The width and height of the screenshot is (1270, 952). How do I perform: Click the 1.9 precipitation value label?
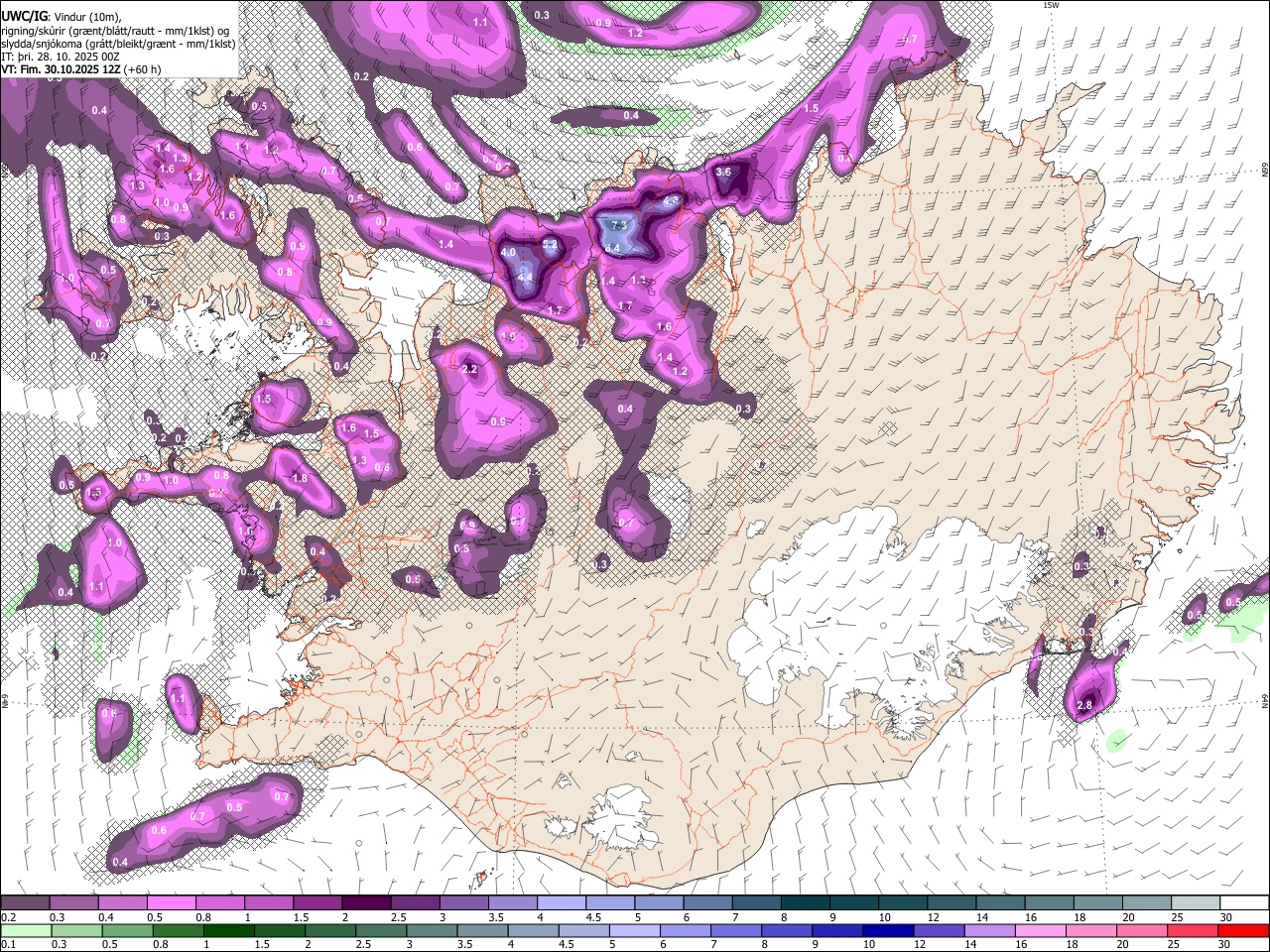click(509, 337)
